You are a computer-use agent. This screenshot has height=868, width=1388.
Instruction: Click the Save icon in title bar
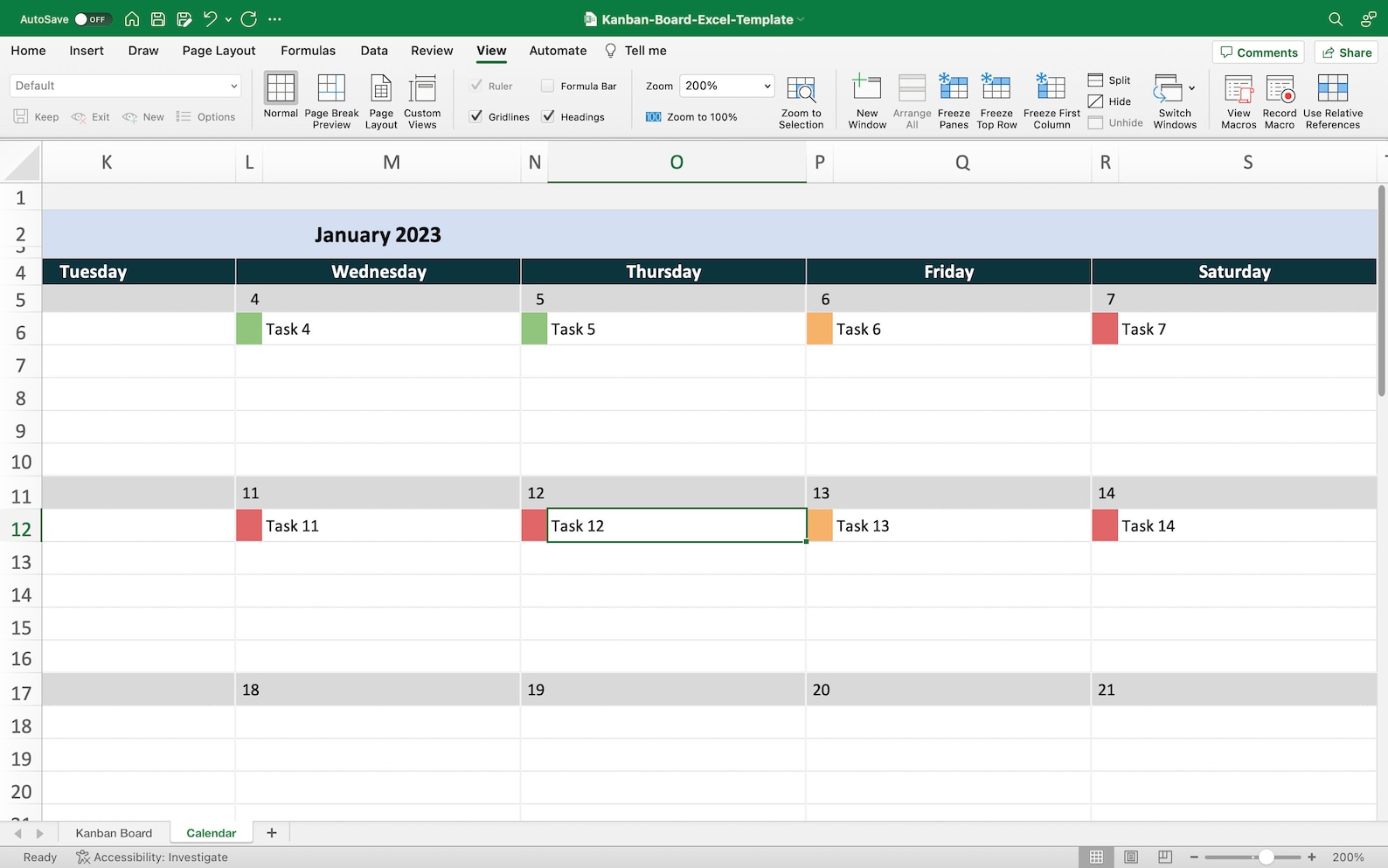click(x=158, y=18)
